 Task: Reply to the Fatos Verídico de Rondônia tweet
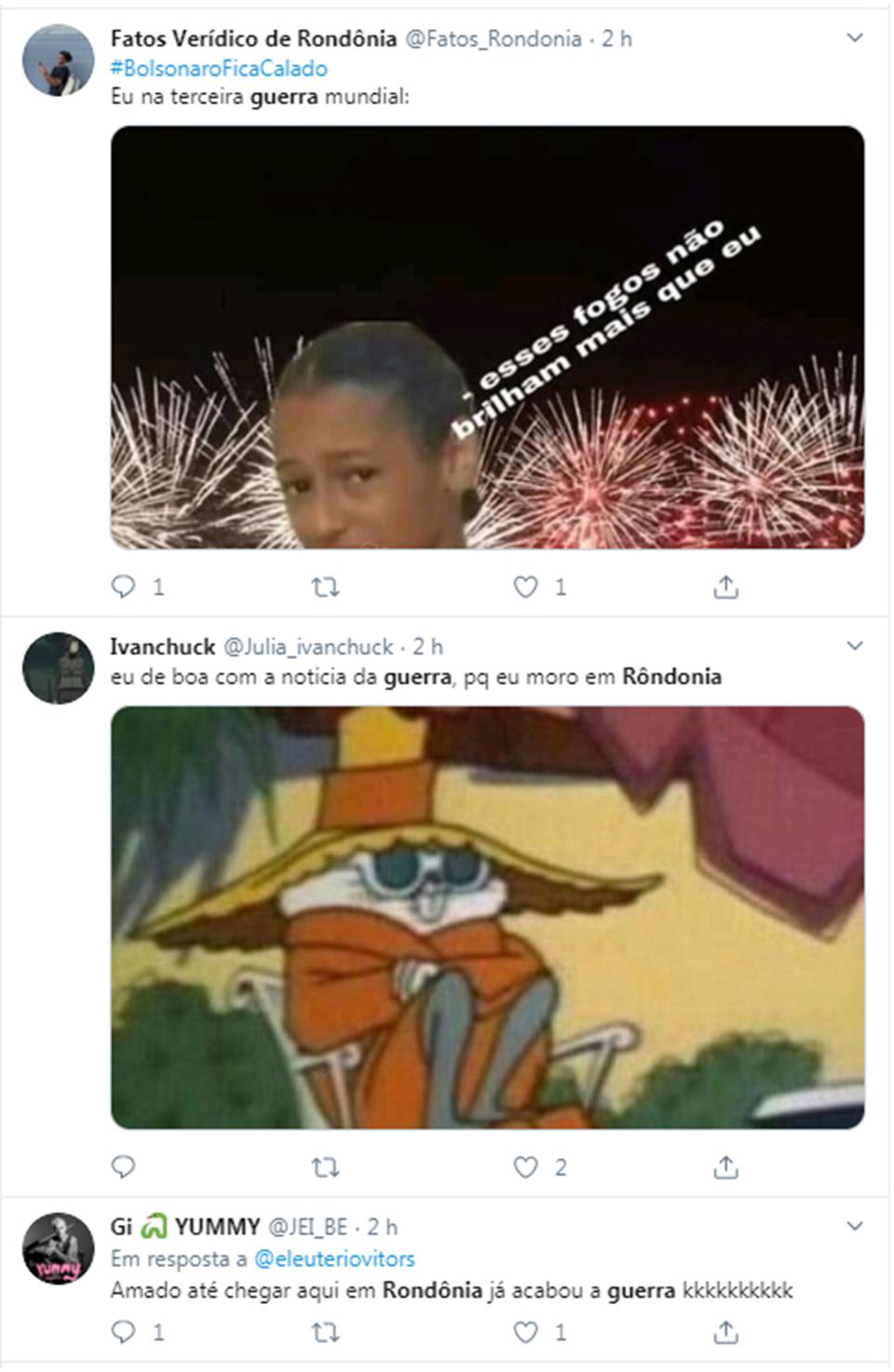tap(123, 586)
